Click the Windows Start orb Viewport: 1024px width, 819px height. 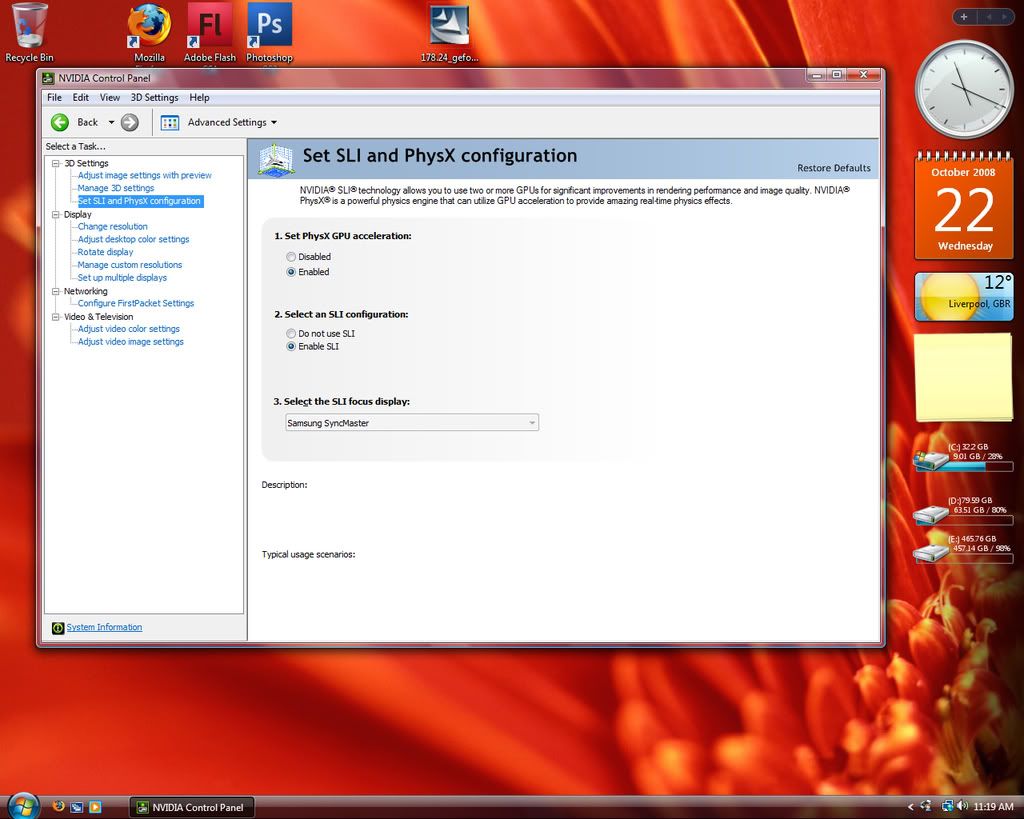coord(22,805)
